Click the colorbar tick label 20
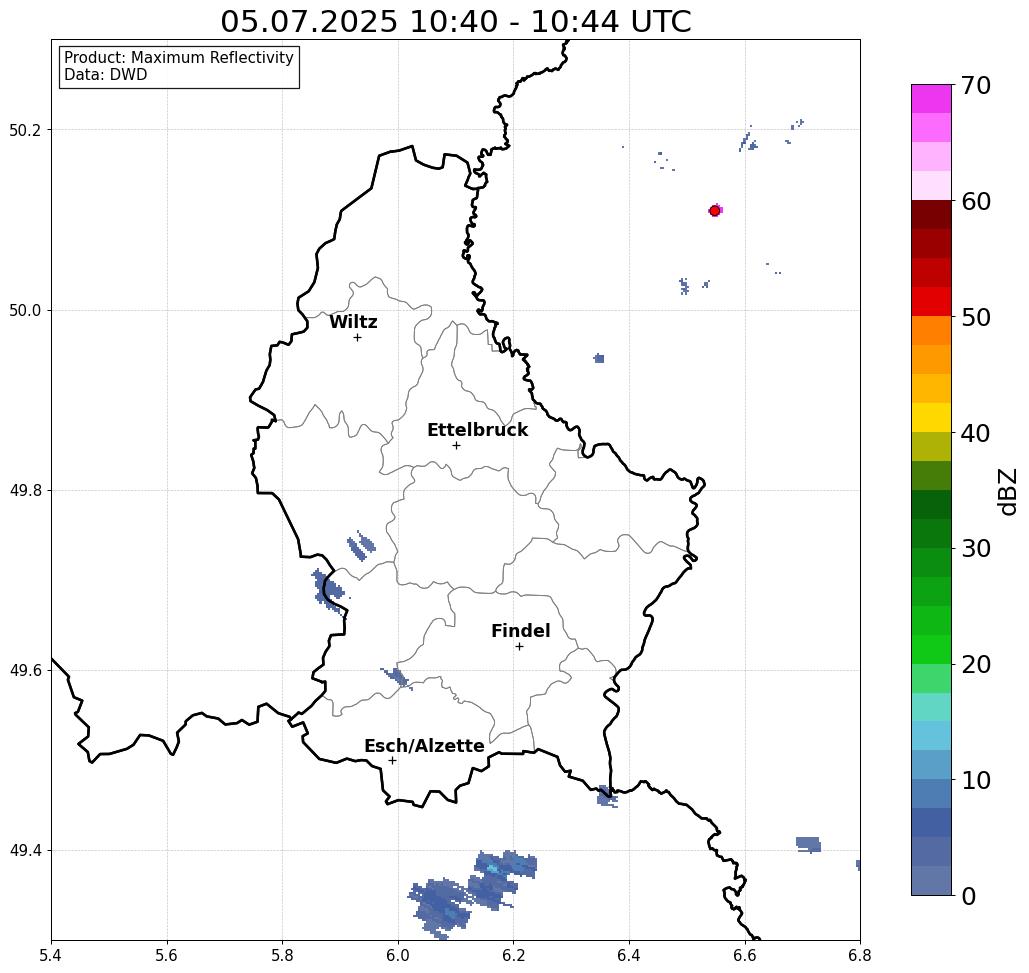The width and height of the screenshot is (1029, 973). pyautogui.click(x=976, y=665)
